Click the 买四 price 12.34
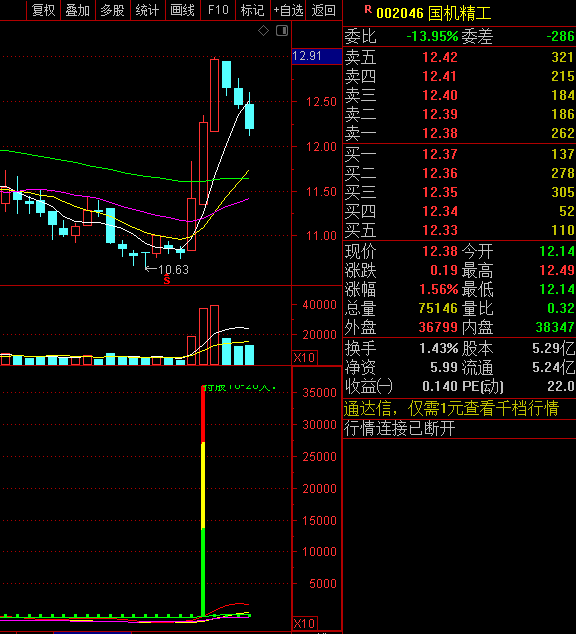 coord(440,211)
